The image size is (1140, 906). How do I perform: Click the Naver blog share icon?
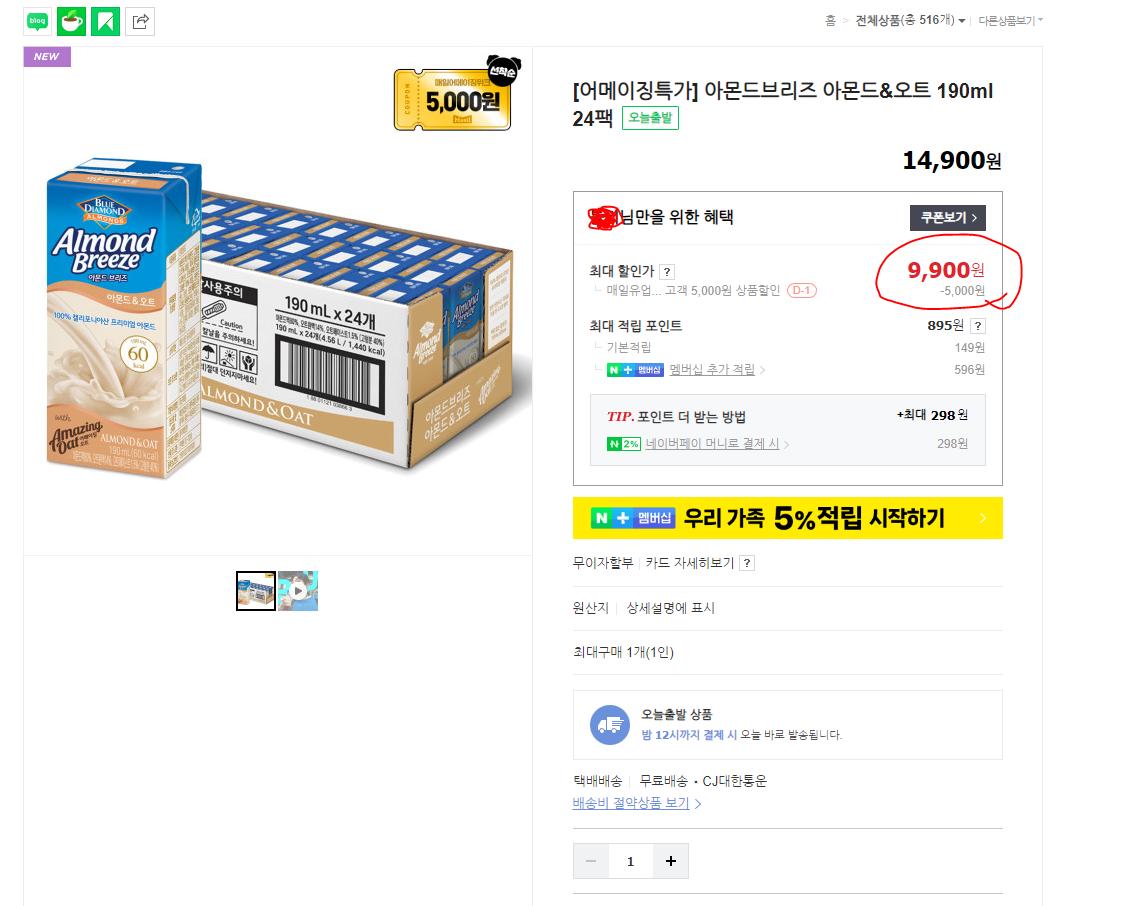coord(37,20)
